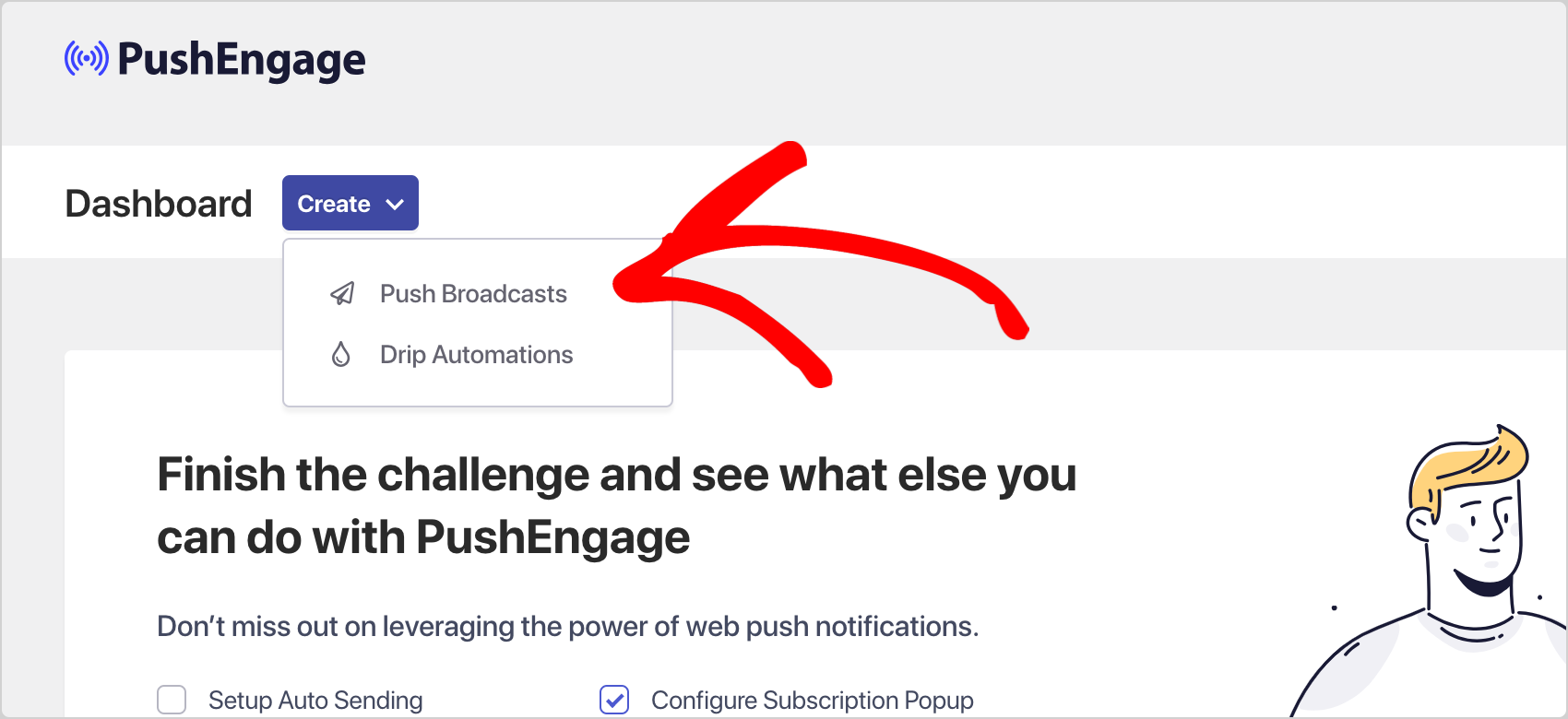Image resolution: width=1568 pixels, height=719 pixels.
Task: Select the paper plane icon in the dropdown
Action: [341, 293]
